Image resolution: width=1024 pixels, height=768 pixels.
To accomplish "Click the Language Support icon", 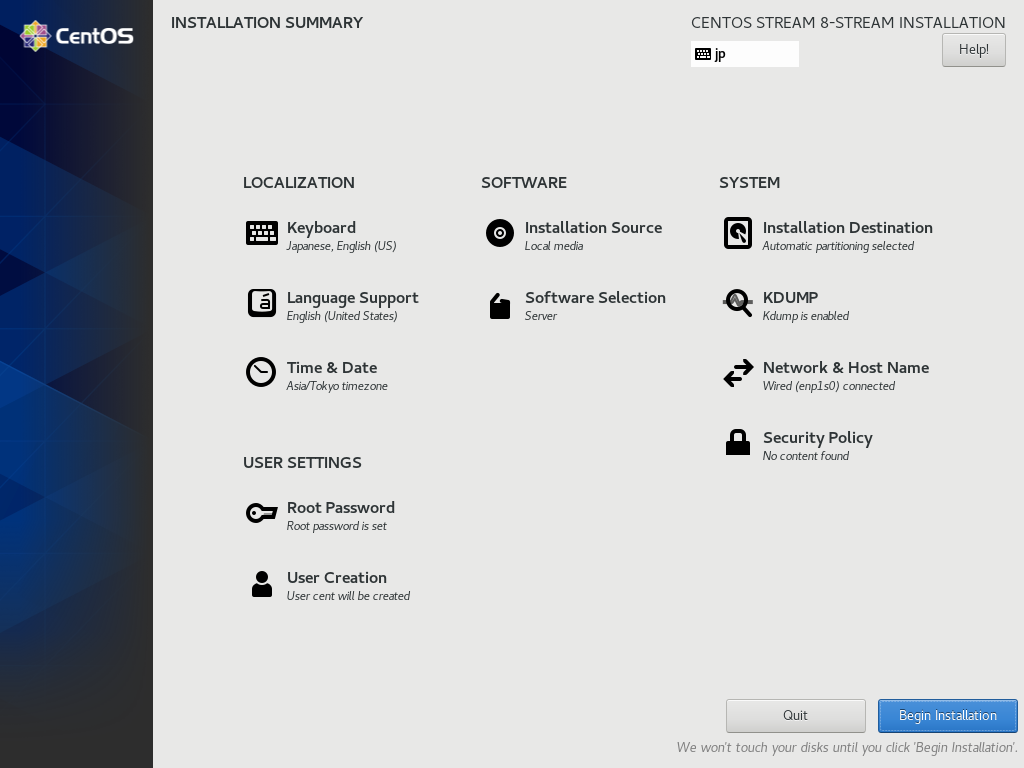I will click(262, 303).
